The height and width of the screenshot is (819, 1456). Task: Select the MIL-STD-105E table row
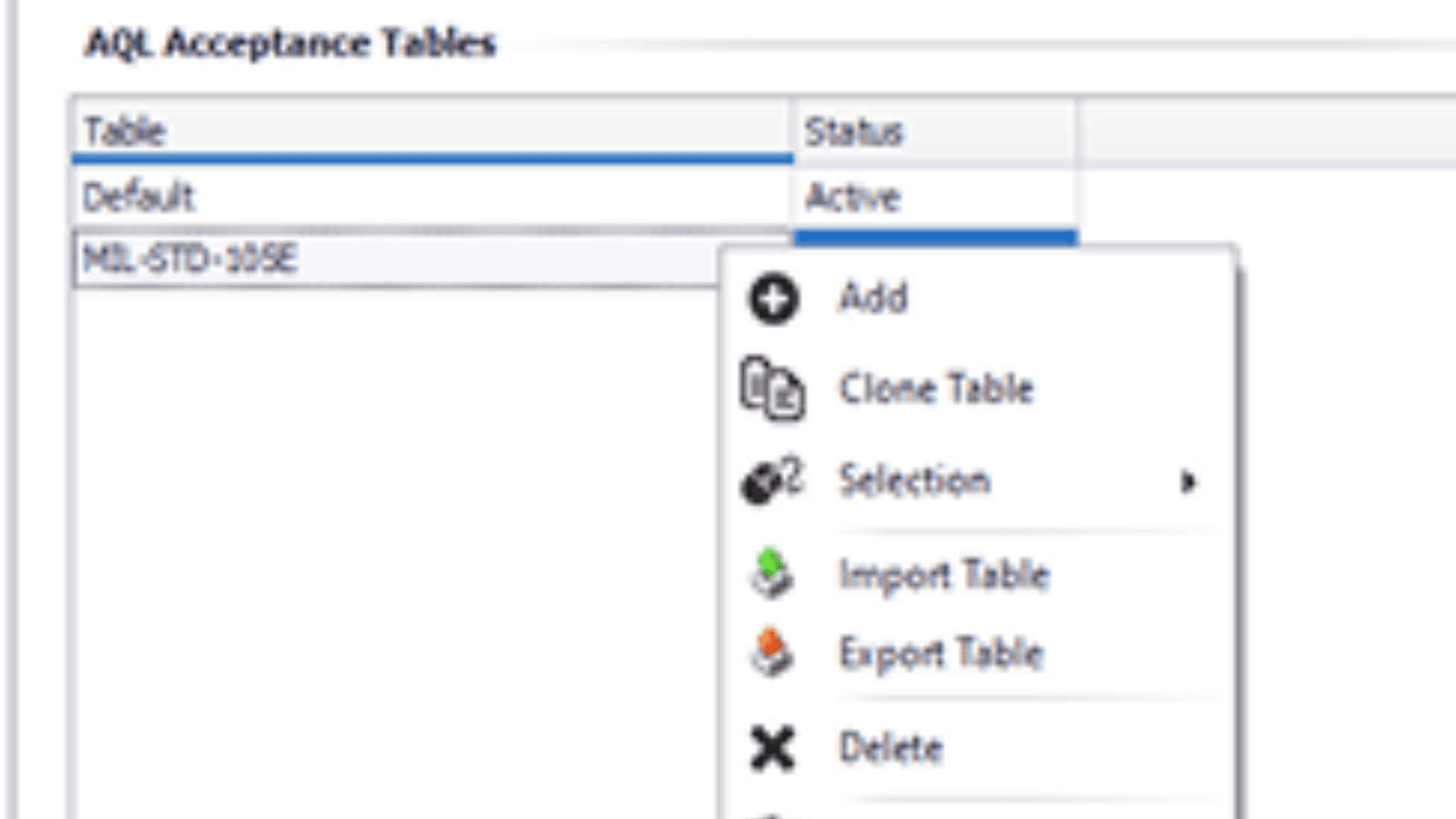[x=397, y=259]
